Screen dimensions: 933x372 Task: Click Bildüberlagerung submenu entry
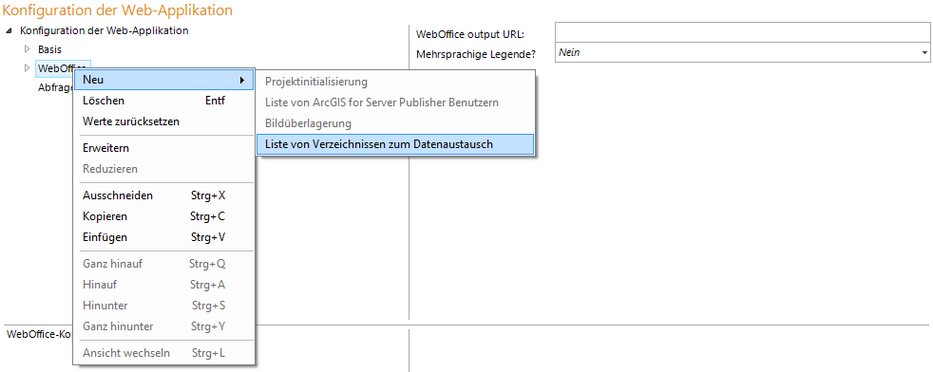(396, 123)
